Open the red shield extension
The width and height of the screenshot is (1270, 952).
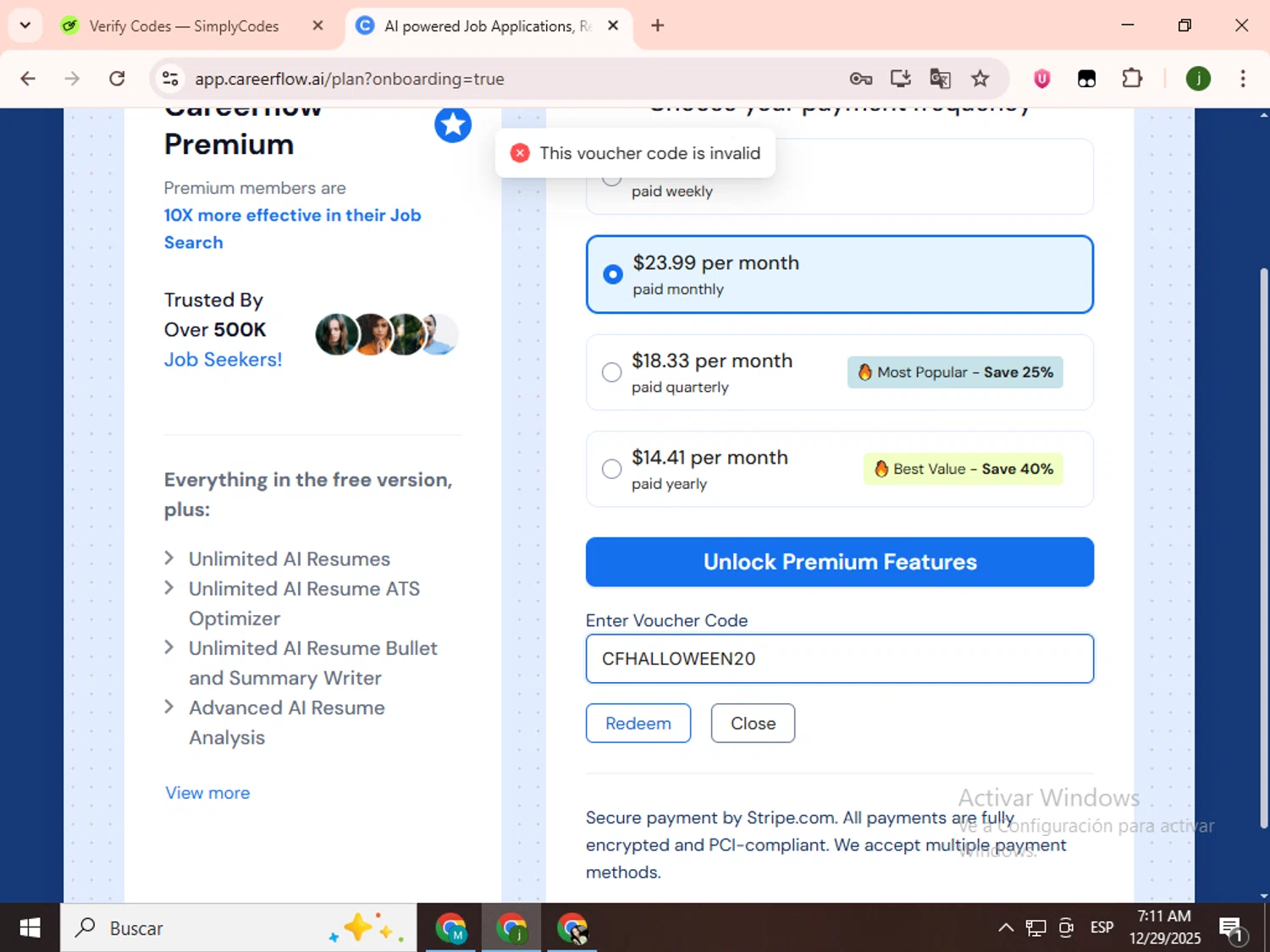pyautogui.click(x=1041, y=79)
